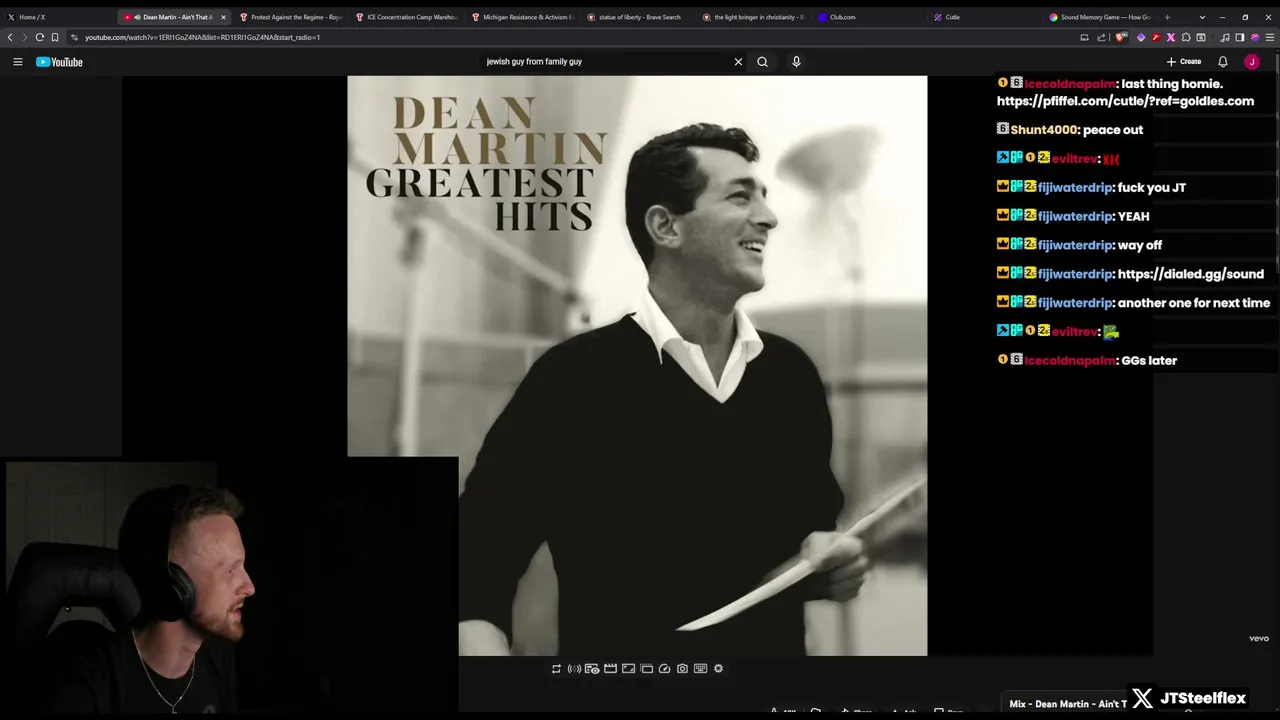Expand the tab search dropdown arrow

point(1202,17)
